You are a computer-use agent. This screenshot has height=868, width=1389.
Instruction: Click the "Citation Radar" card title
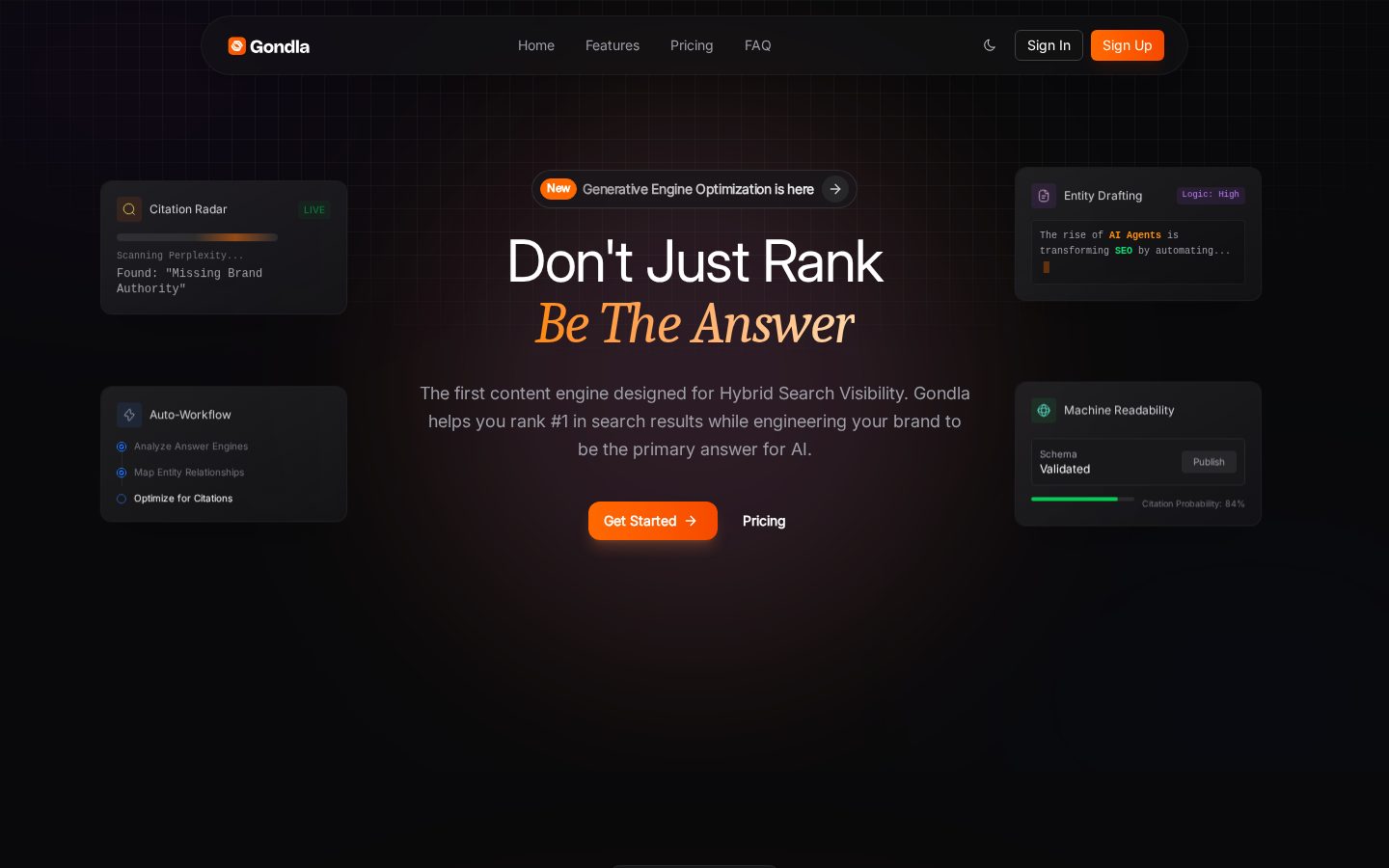pyautogui.click(x=188, y=209)
